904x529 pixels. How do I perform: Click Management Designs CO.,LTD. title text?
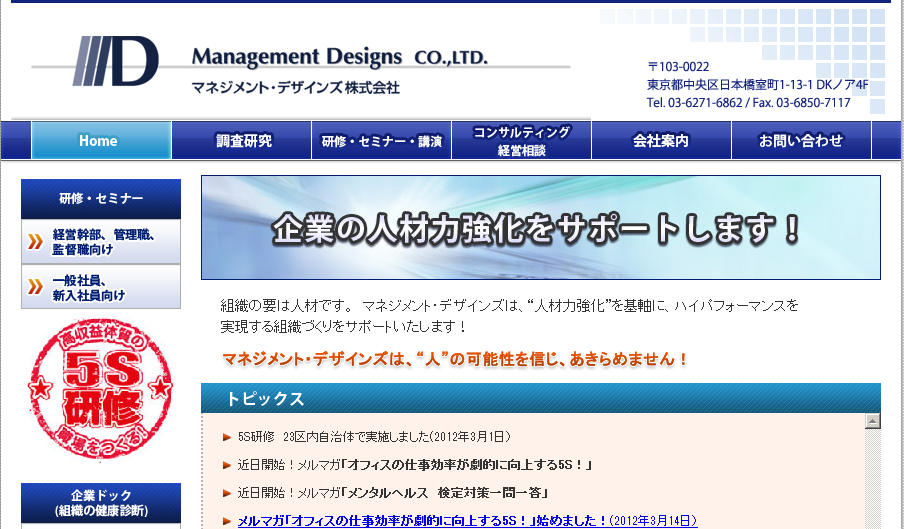click(x=340, y=57)
